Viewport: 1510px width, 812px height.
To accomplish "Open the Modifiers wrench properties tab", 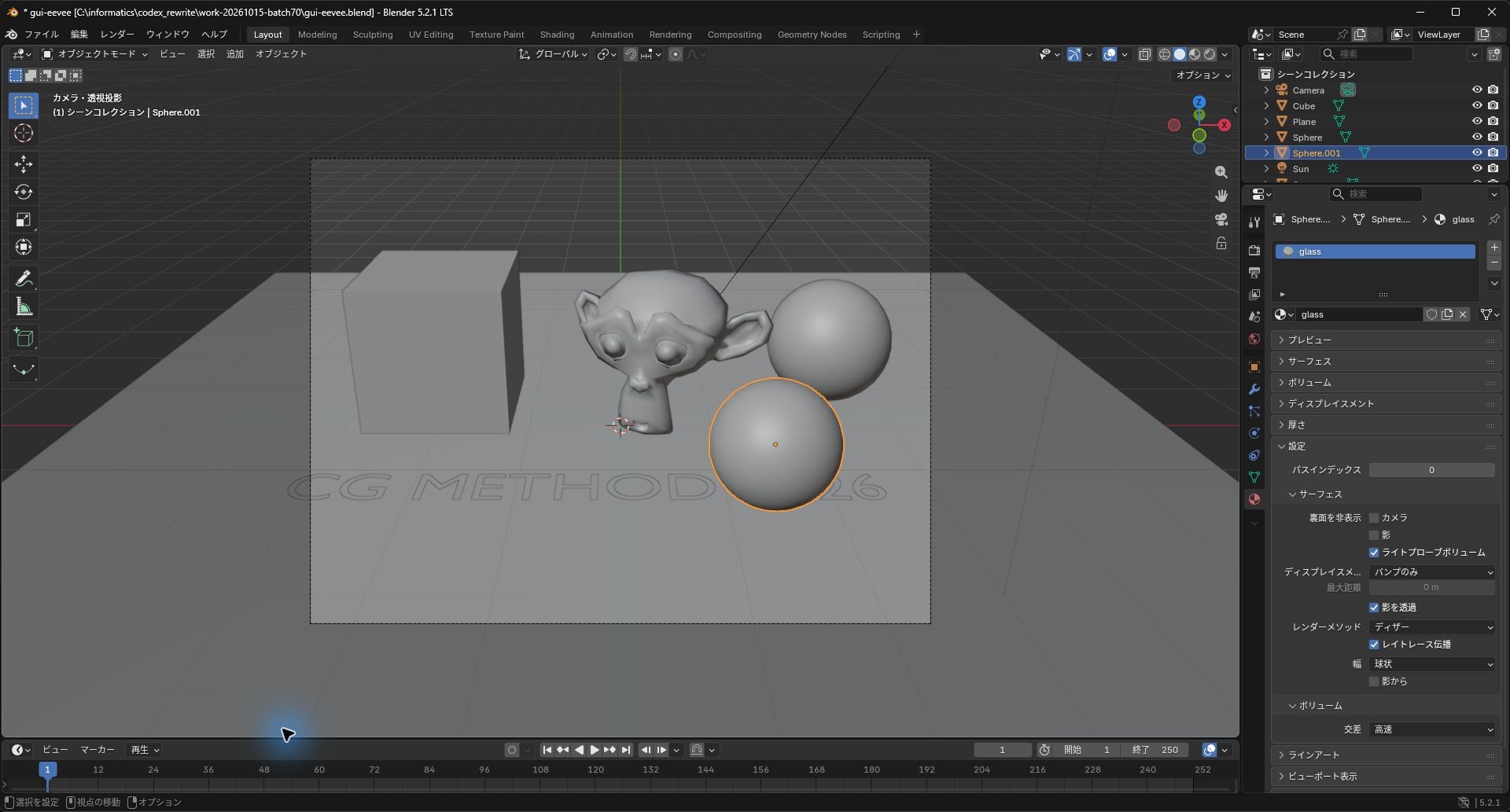I will click(x=1254, y=389).
